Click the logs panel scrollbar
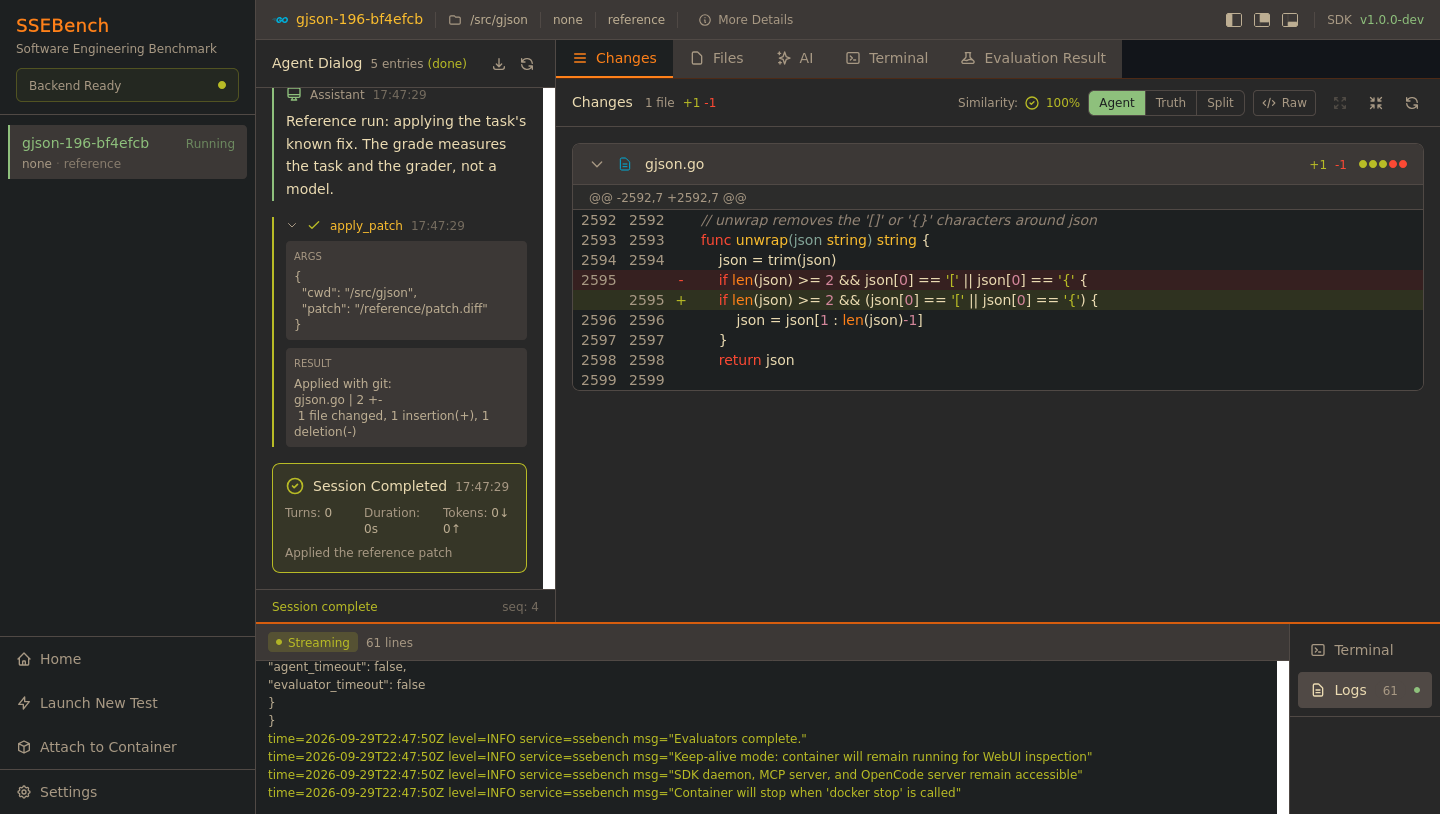Viewport: 1440px width, 814px height. click(1283, 737)
